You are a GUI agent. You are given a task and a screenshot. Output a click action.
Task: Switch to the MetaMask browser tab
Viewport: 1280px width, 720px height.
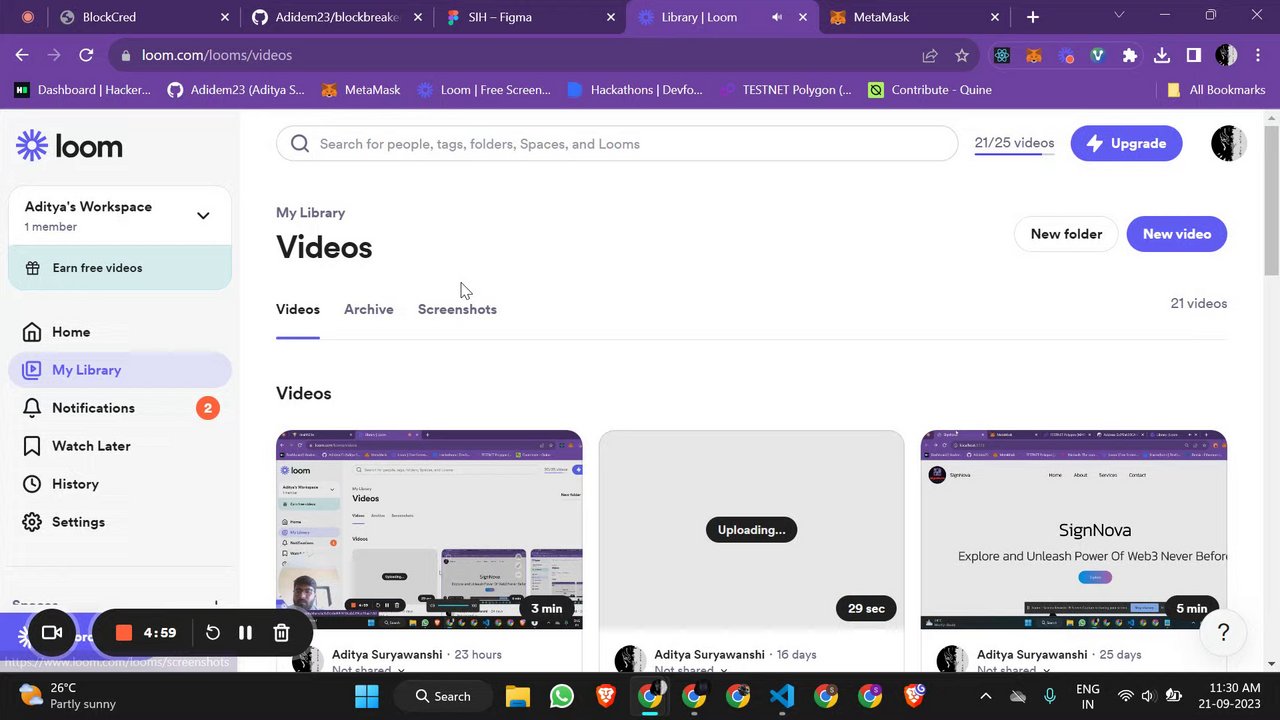click(x=915, y=17)
